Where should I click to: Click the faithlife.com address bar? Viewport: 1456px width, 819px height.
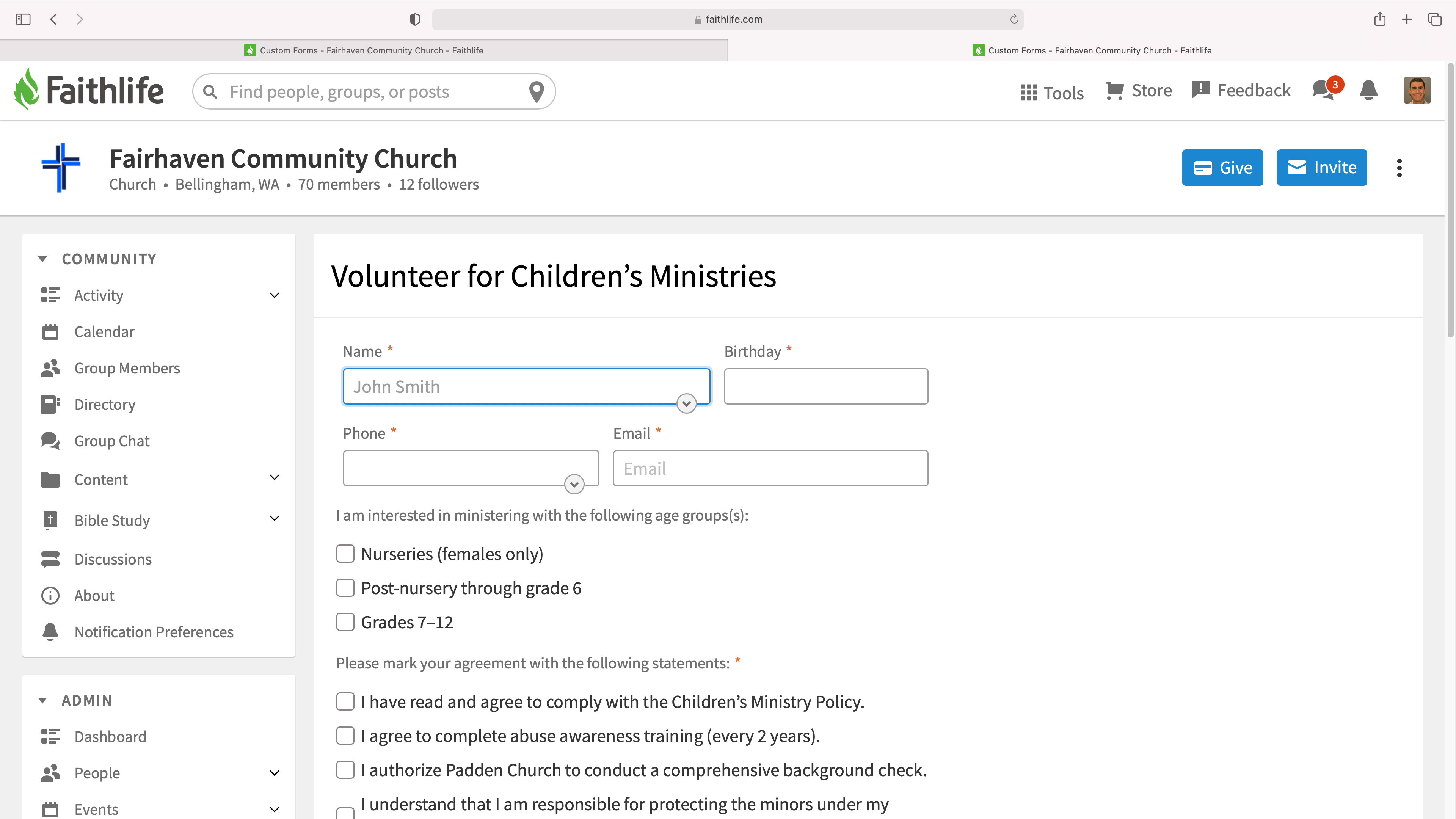(728, 19)
